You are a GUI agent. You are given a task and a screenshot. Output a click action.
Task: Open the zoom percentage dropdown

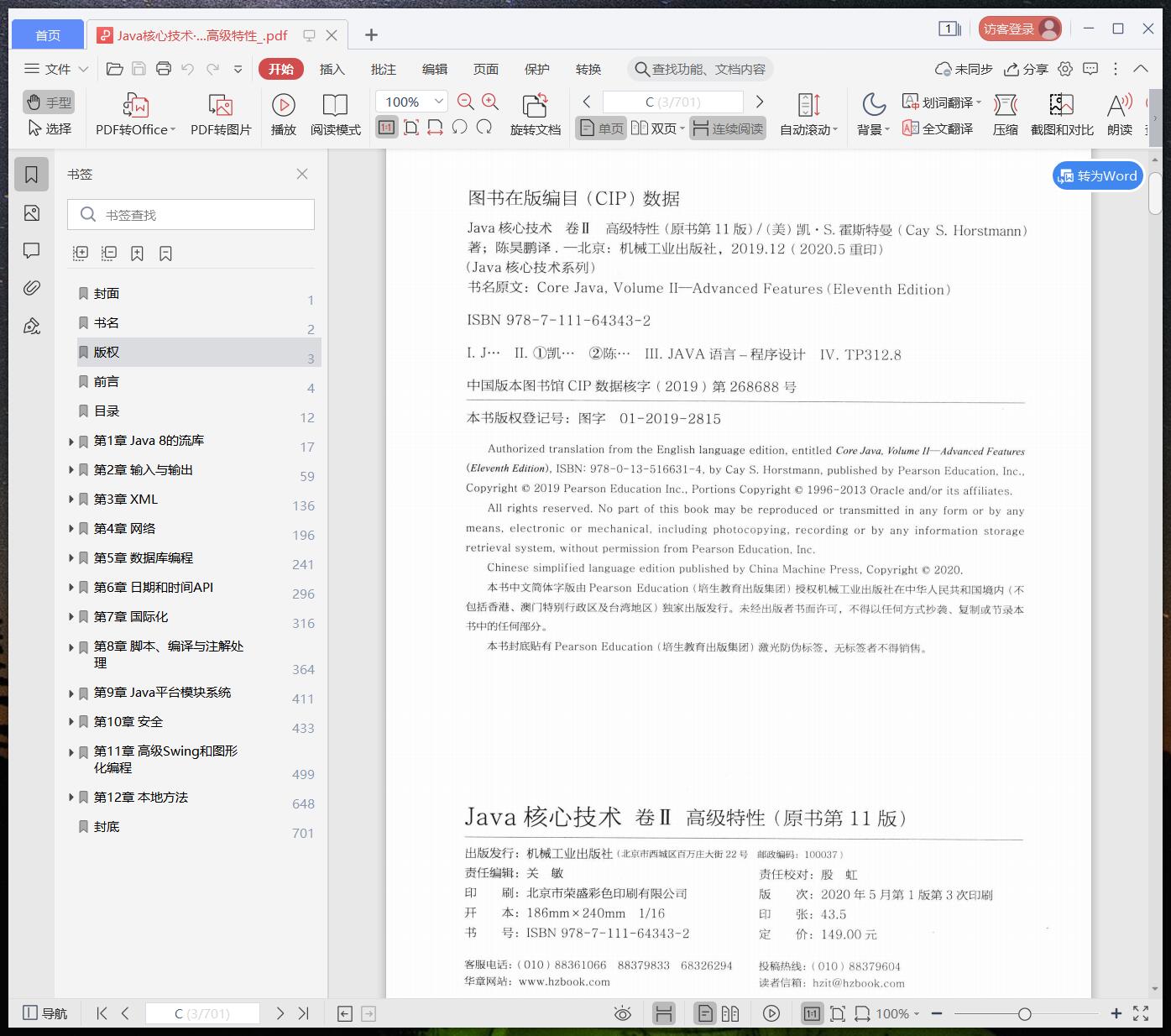click(x=438, y=102)
